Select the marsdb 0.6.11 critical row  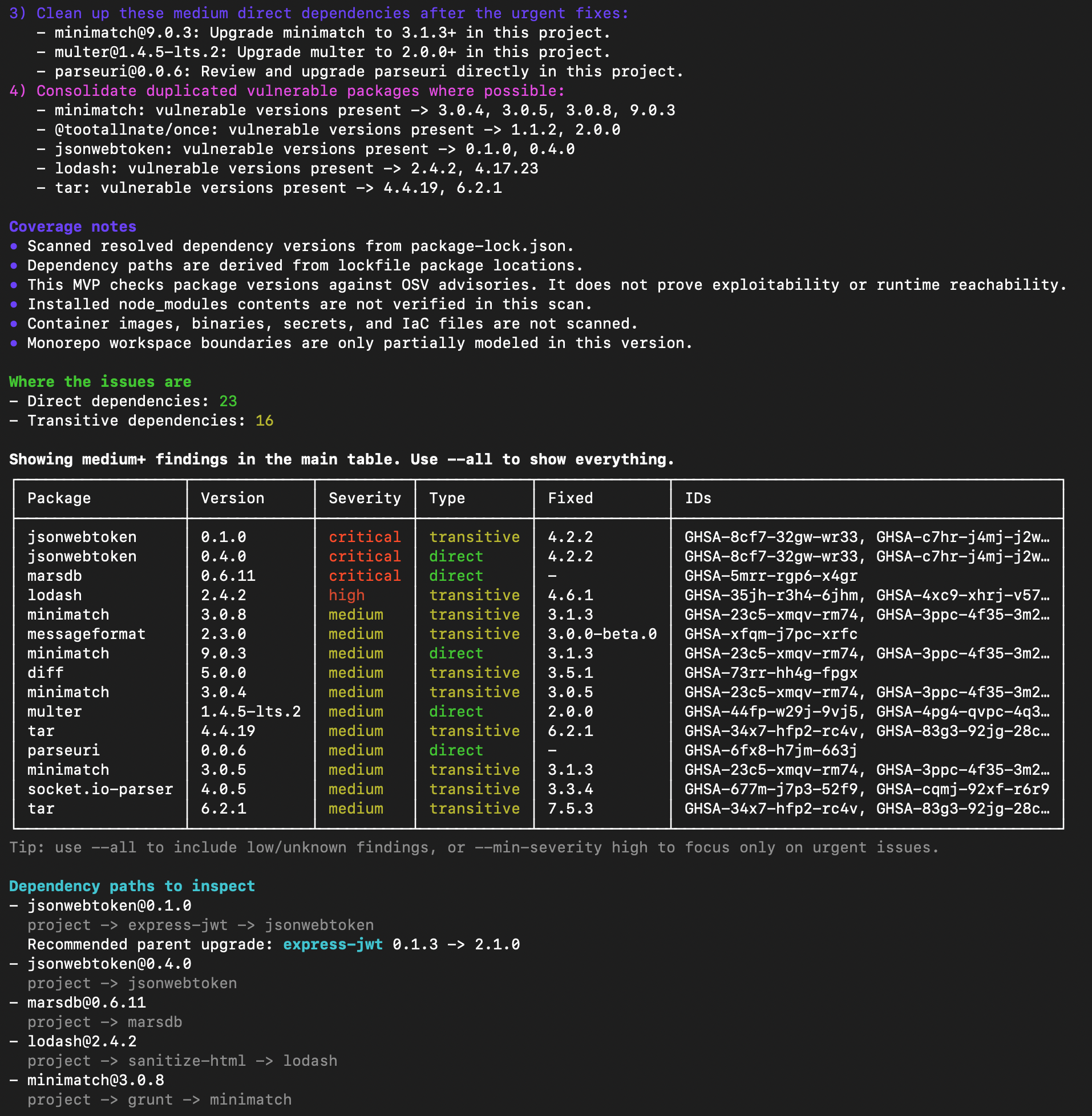[229, 576]
